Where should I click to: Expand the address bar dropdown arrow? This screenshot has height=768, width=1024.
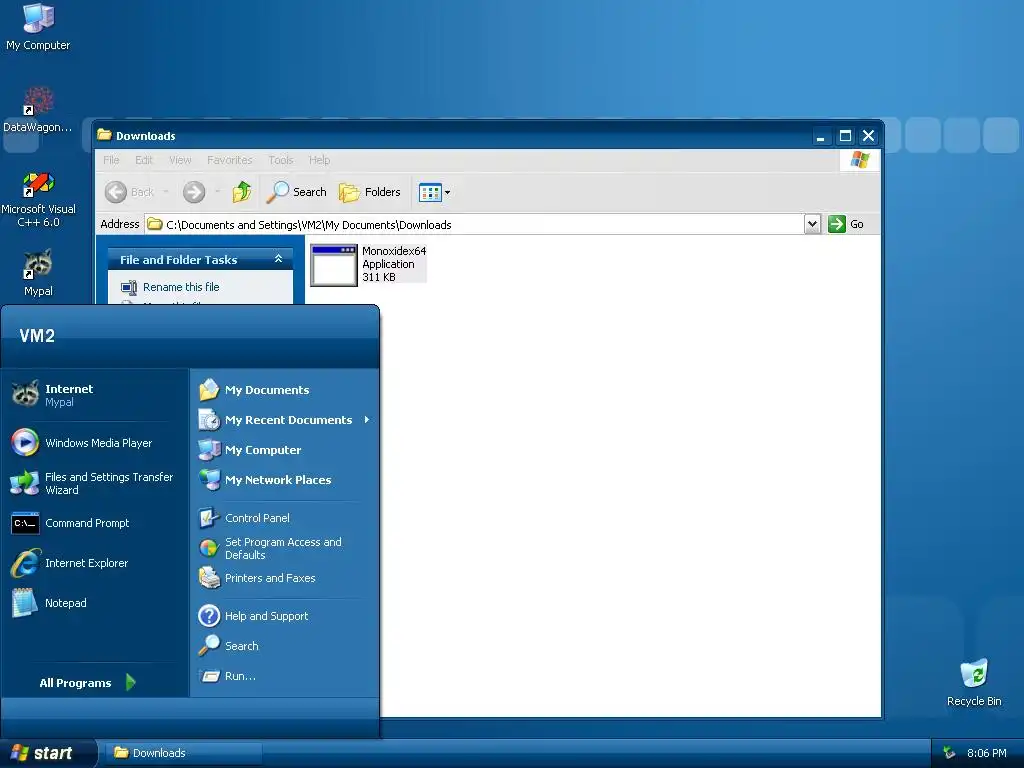812,224
